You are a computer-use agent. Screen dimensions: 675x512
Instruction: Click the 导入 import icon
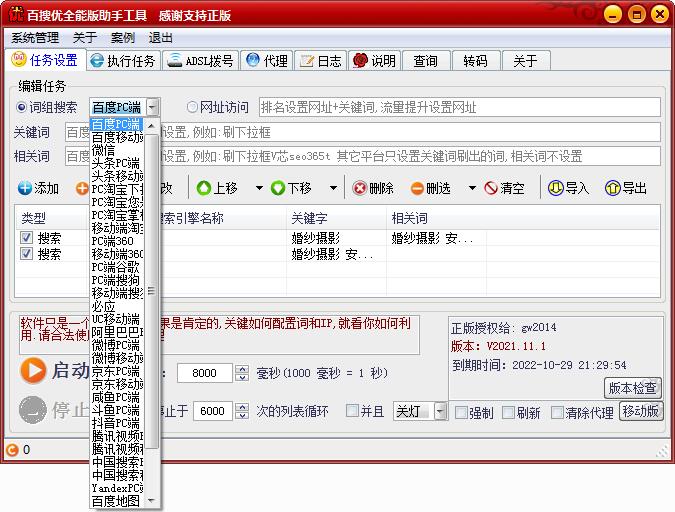click(555, 188)
